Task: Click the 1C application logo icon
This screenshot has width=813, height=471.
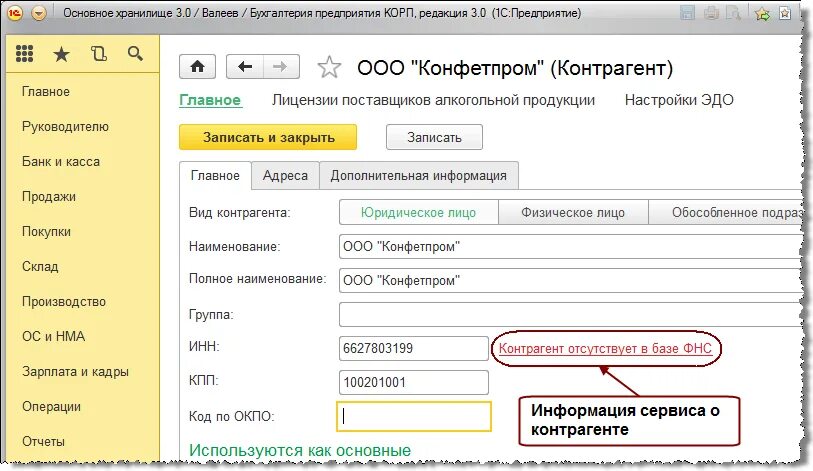Action: (15, 13)
